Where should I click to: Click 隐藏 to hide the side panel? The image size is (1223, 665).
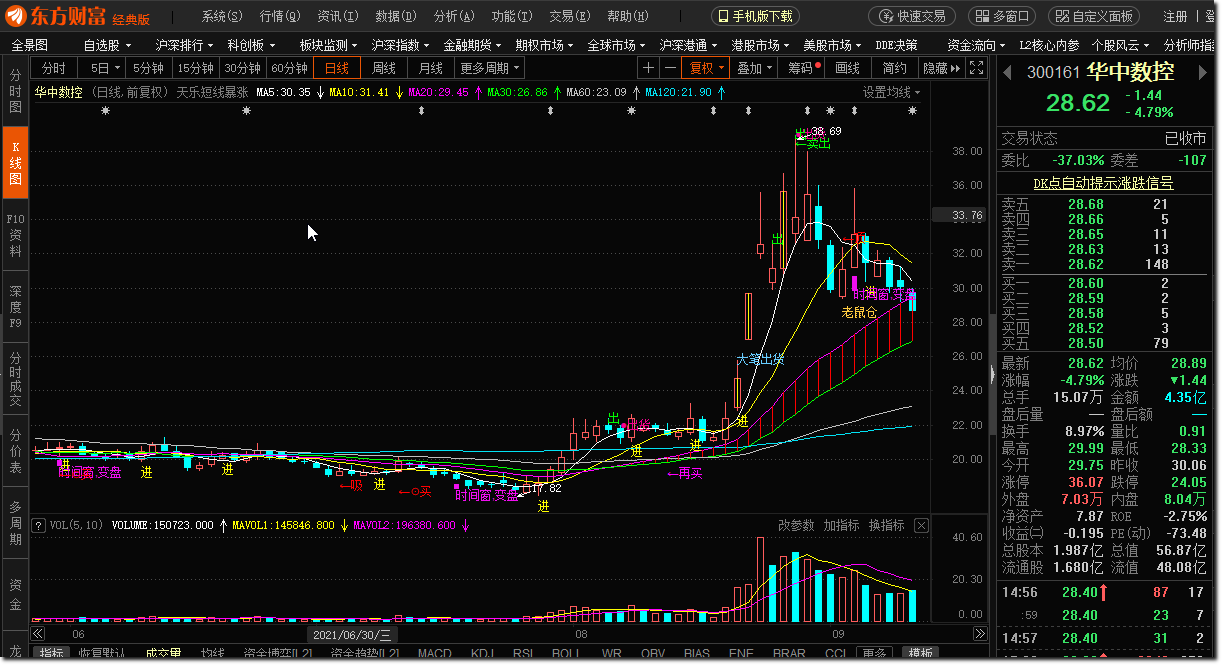pos(941,67)
